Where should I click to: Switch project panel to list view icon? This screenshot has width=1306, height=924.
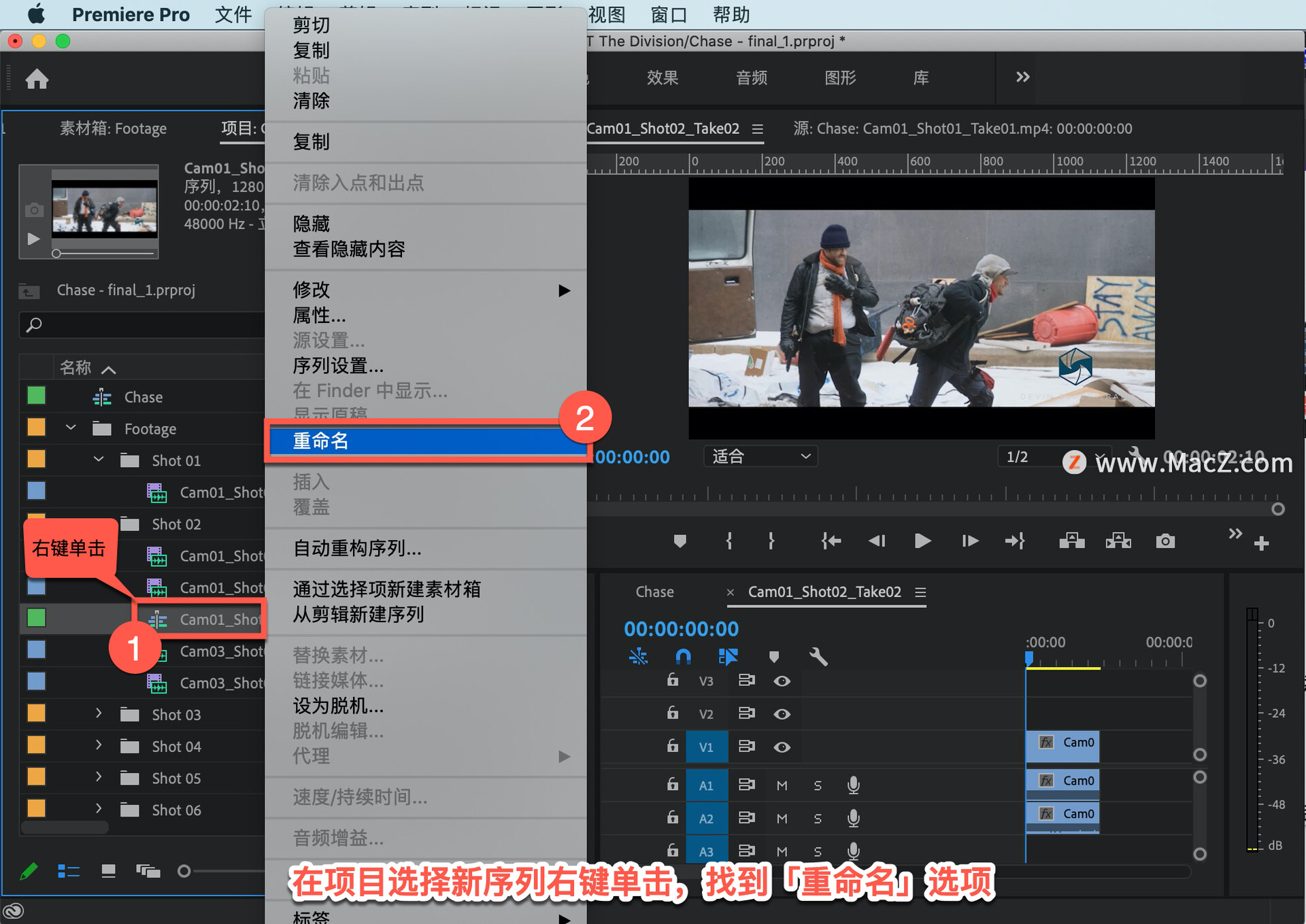click(69, 871)
